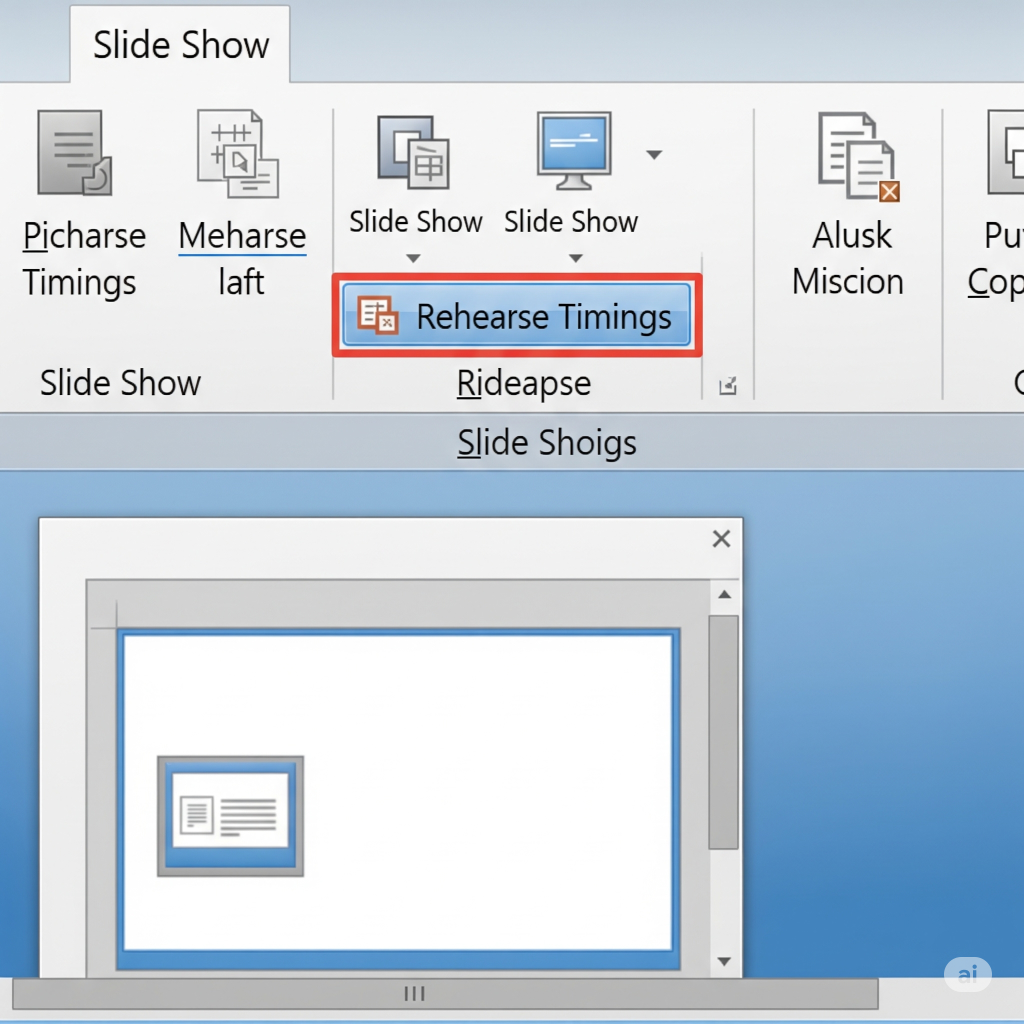
Task: Click the Meharse laft grid icon
Action: point(238,153)
